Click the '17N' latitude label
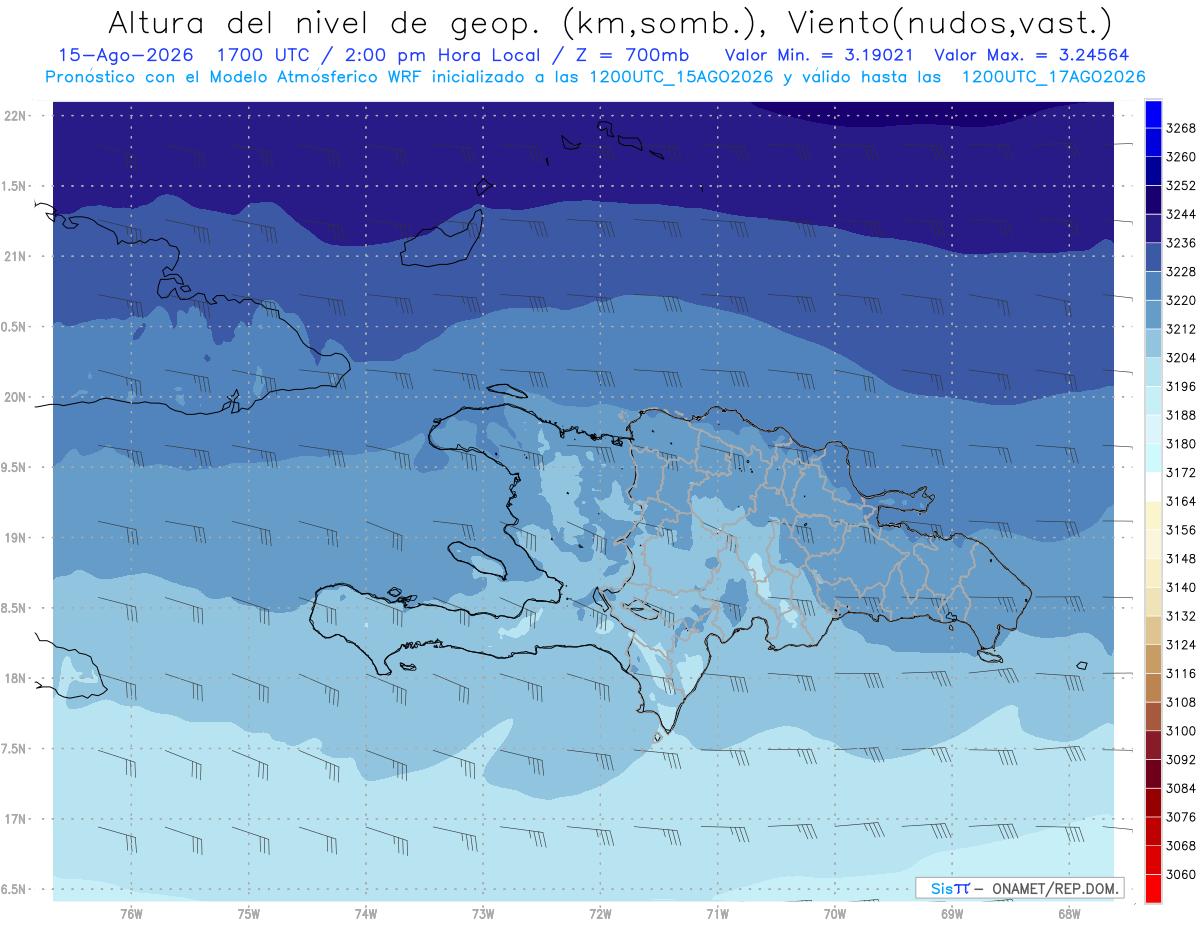This screenshot has width=1200, height=927. point(17,819)
